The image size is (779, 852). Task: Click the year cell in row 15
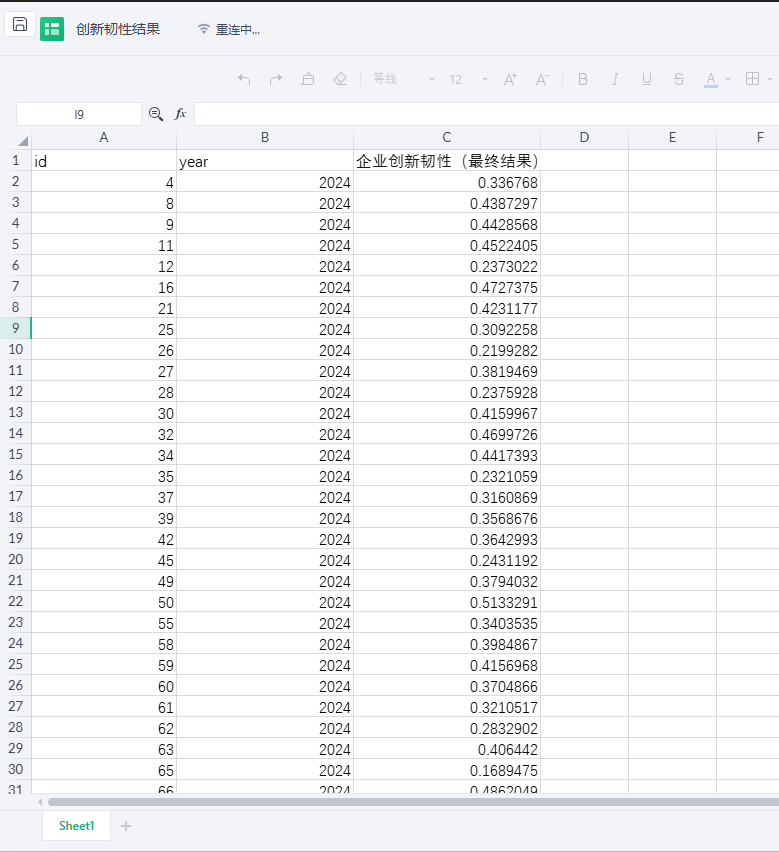[x=265, y=455]
